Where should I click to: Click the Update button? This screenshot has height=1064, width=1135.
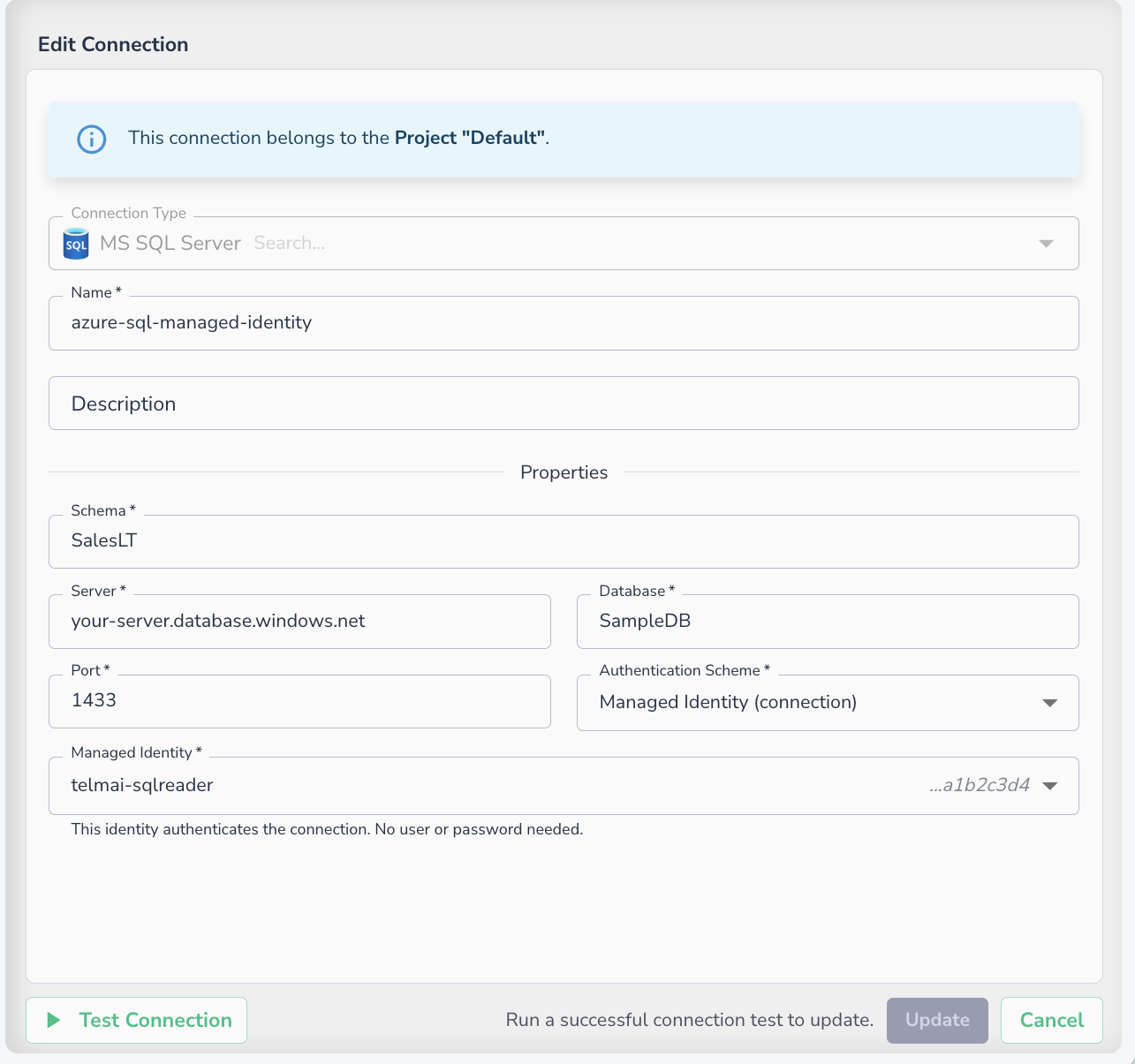pyautogui.click(x=937, y=1021)
